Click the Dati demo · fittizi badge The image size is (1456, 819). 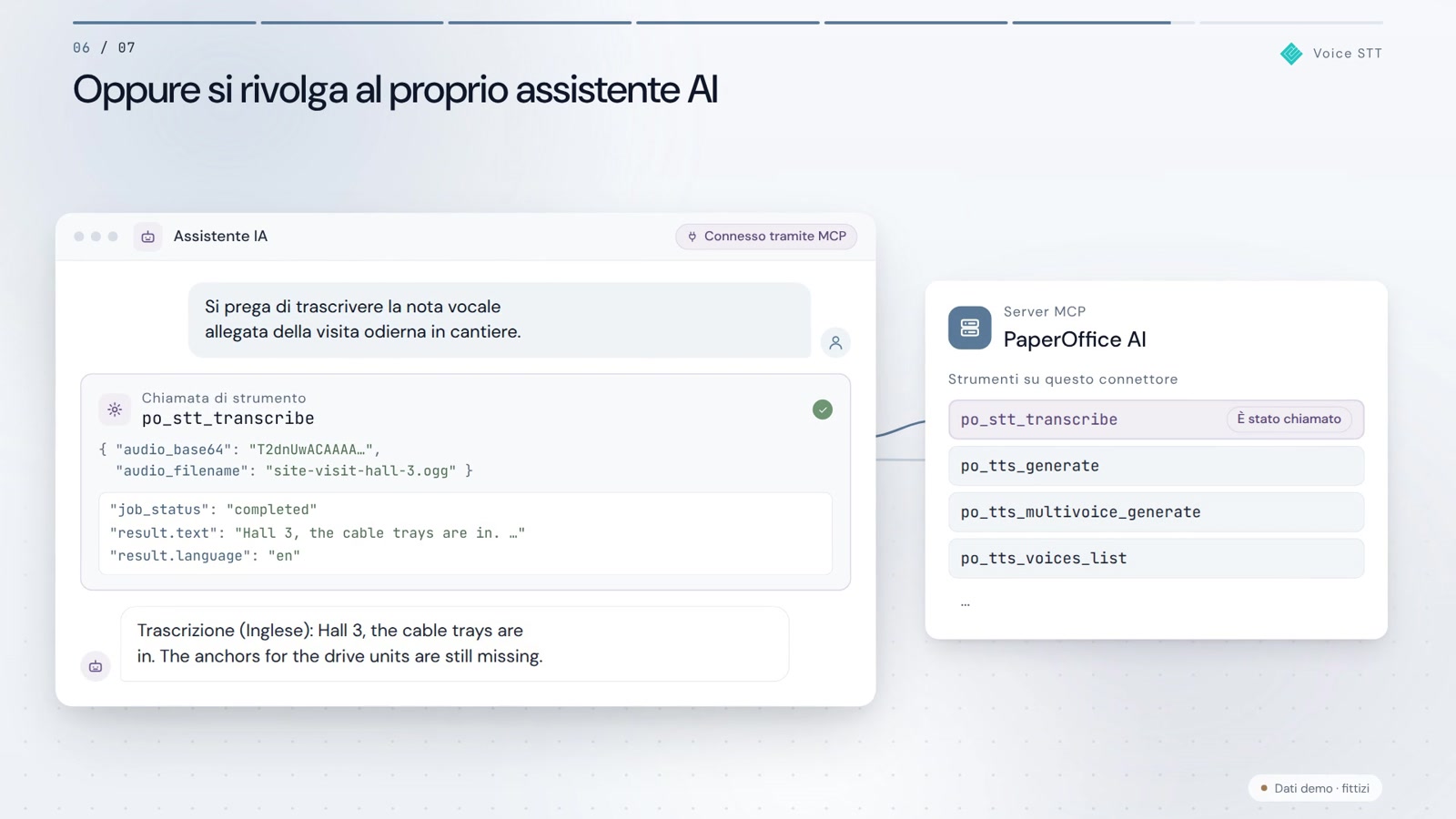click(x=1315, y=788)
